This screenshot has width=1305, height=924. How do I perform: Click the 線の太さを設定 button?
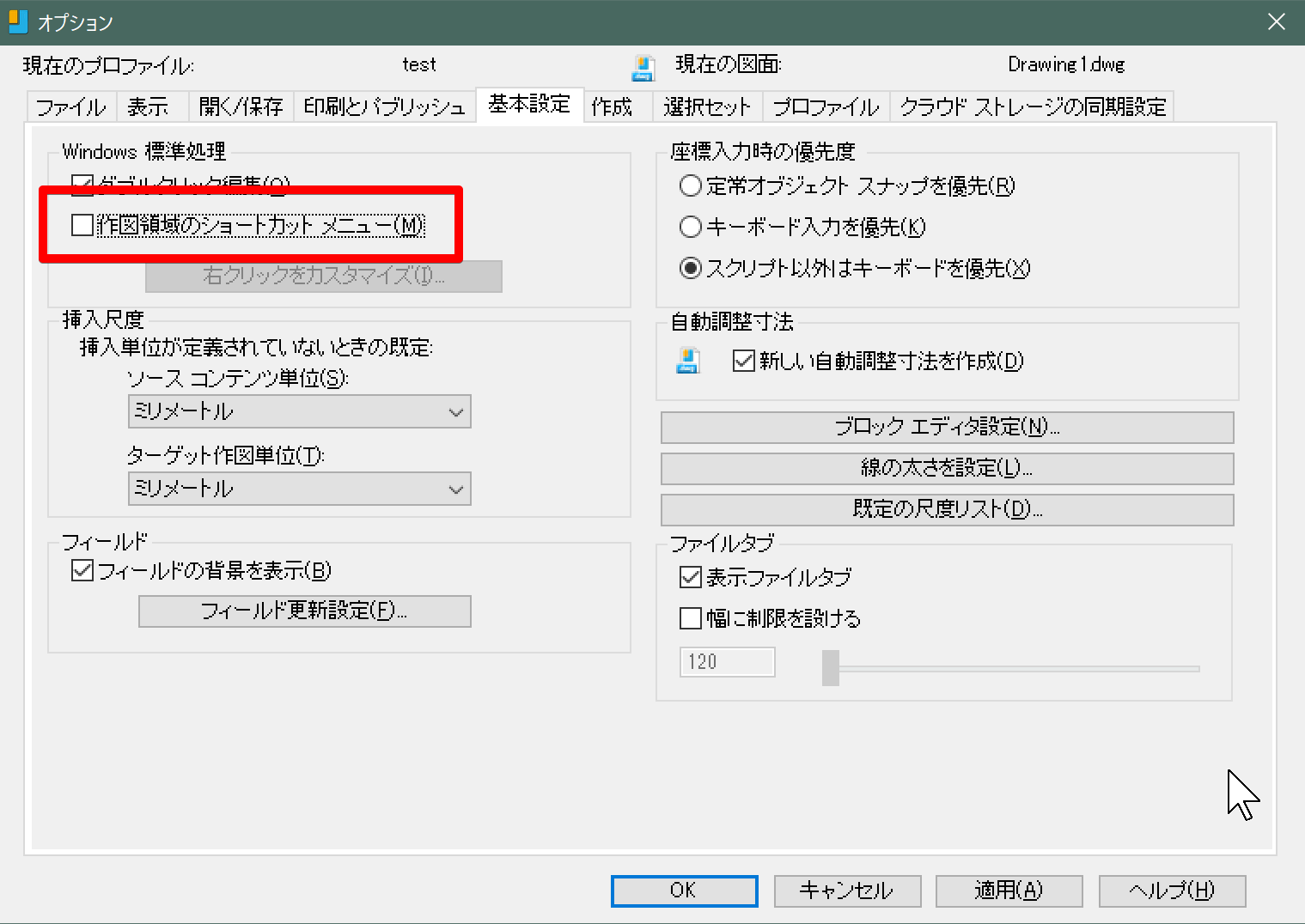[x=947, y=468]
